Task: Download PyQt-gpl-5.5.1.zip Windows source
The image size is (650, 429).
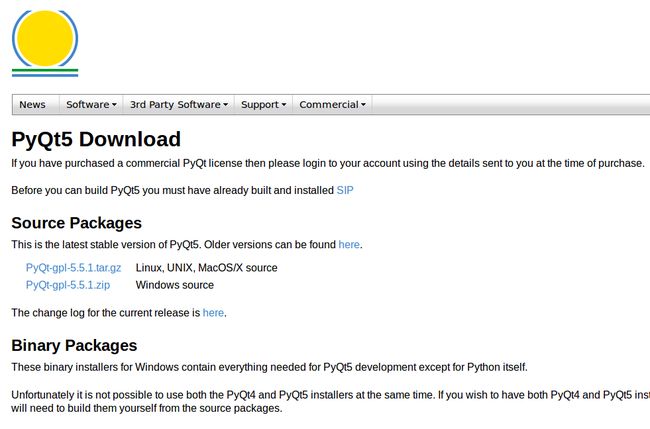Action: click(68, 285)
